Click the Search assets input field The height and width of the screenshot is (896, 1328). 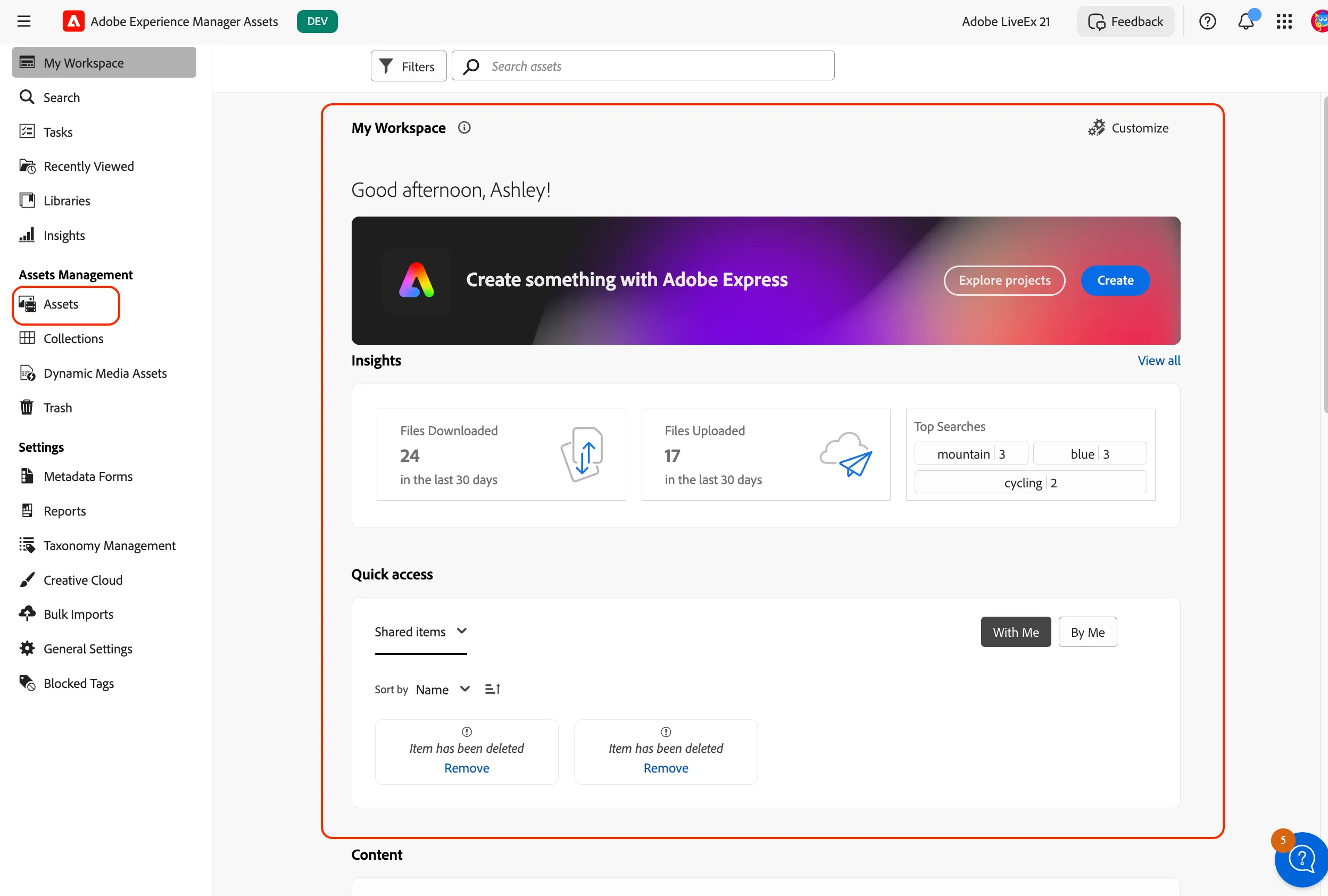(643, 67)
